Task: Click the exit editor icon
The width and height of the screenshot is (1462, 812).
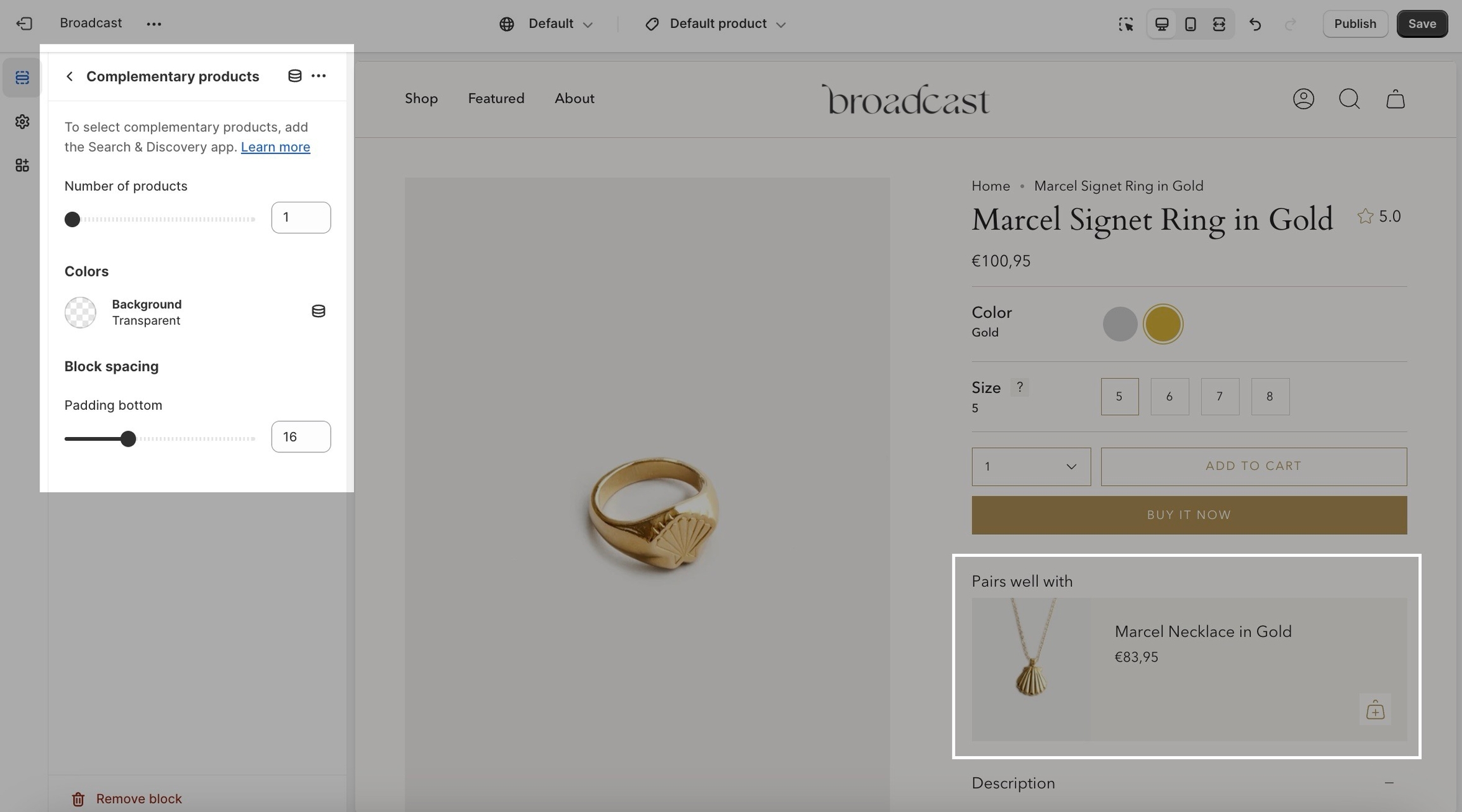Action: [x=24, y=23]
